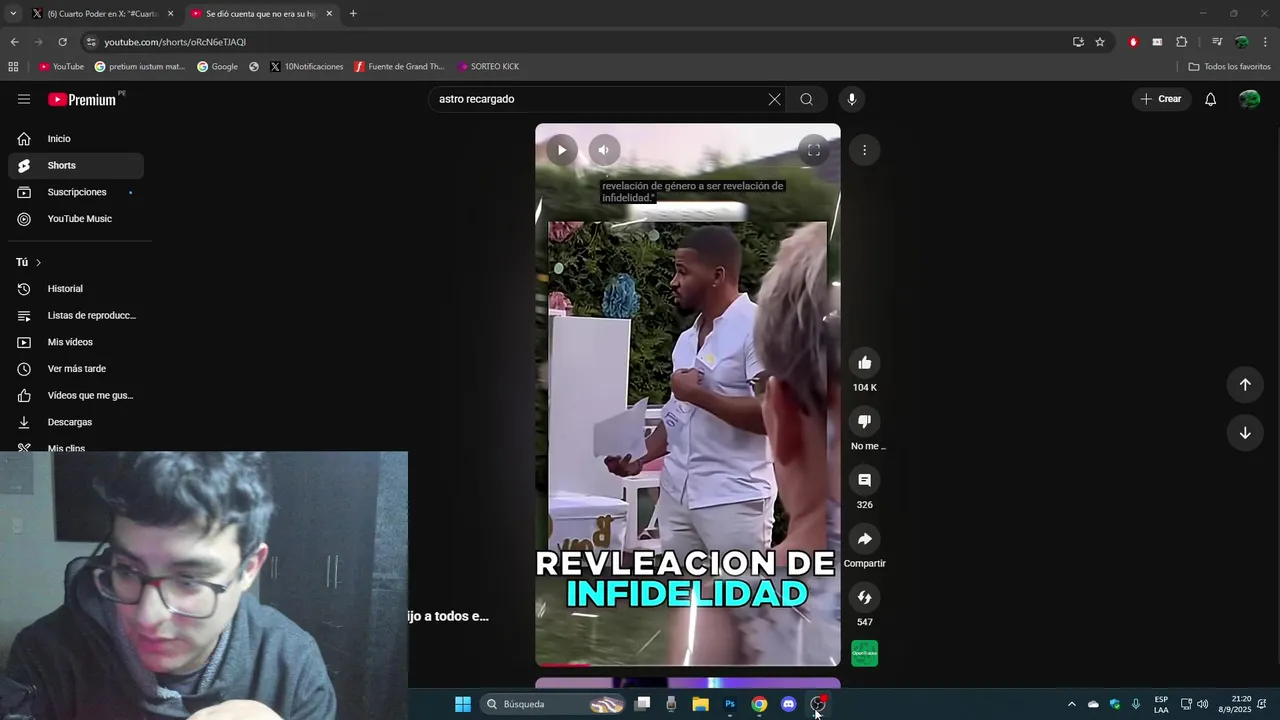Expand the Tú section chevron

pos(38,262)
